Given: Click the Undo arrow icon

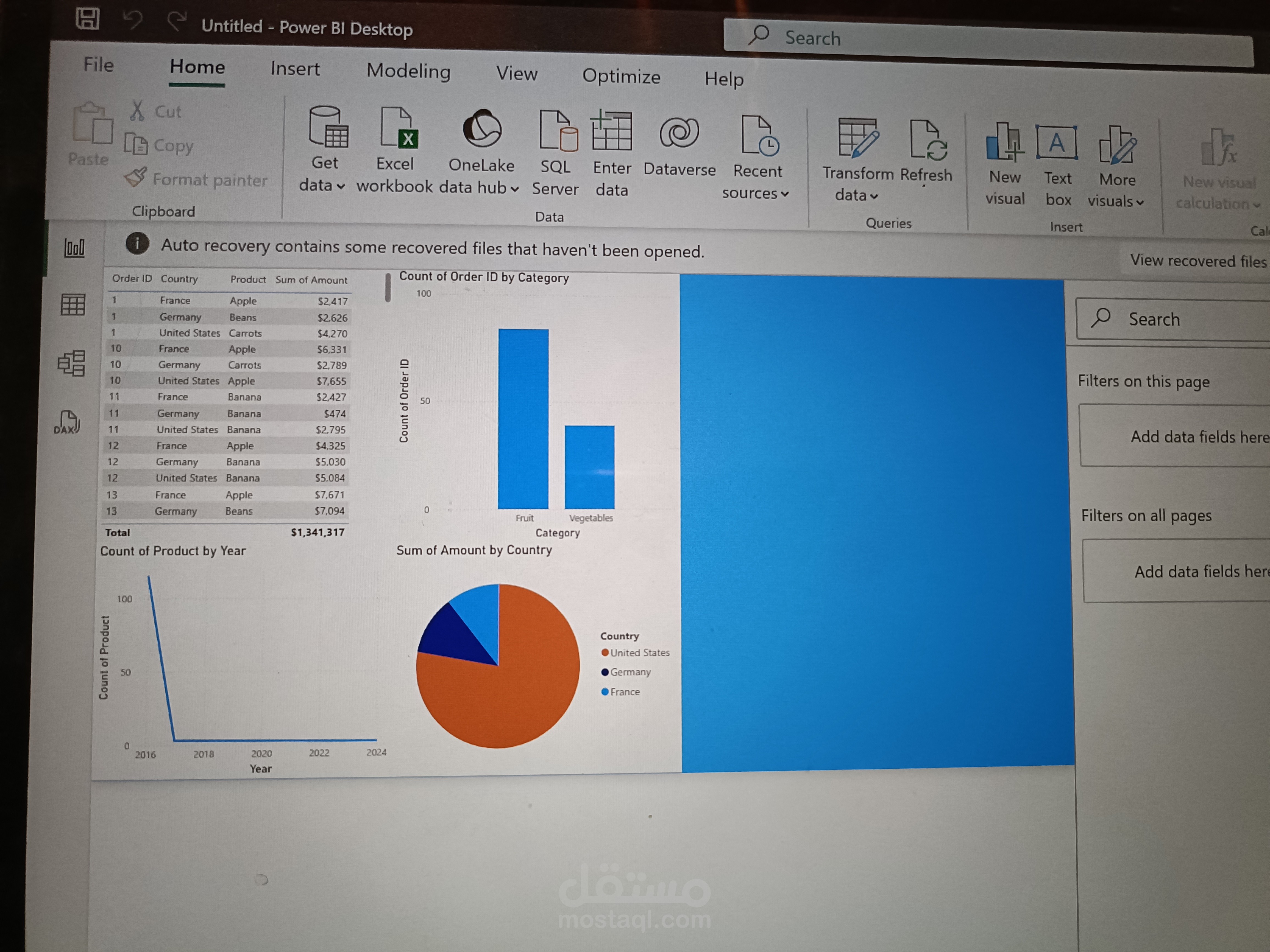Looking at the screenshot, I should click(x=133, y=20).
